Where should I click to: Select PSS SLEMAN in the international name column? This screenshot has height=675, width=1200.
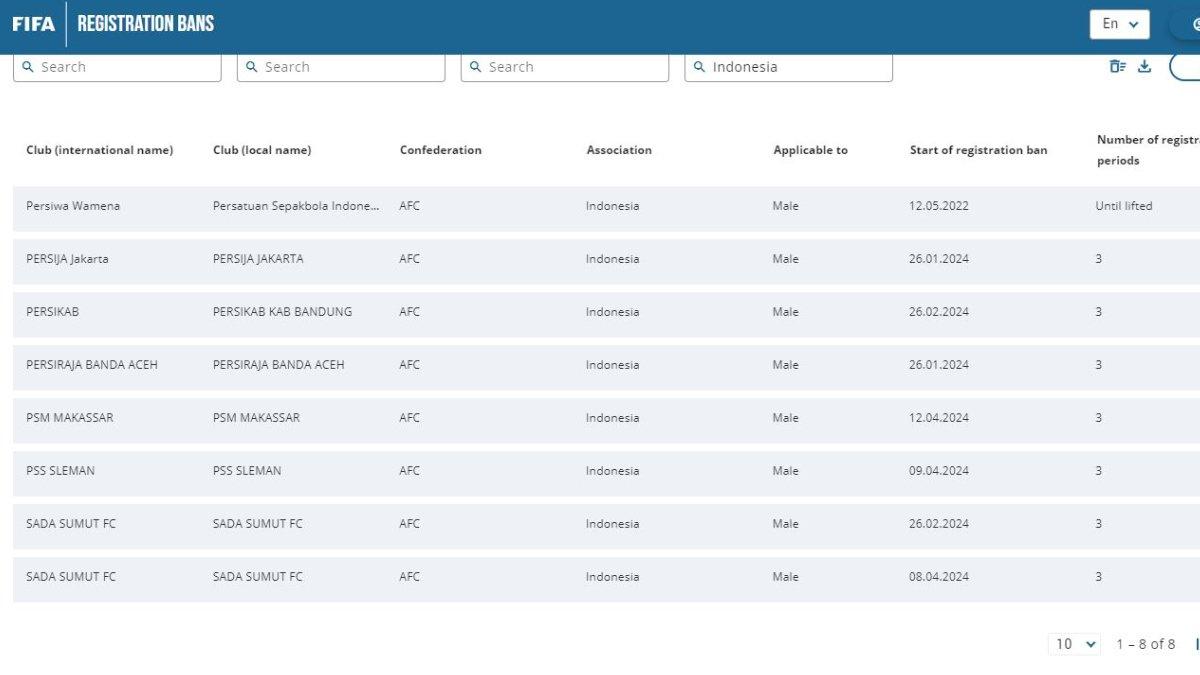pyautogui.click(x=60, y=471)
